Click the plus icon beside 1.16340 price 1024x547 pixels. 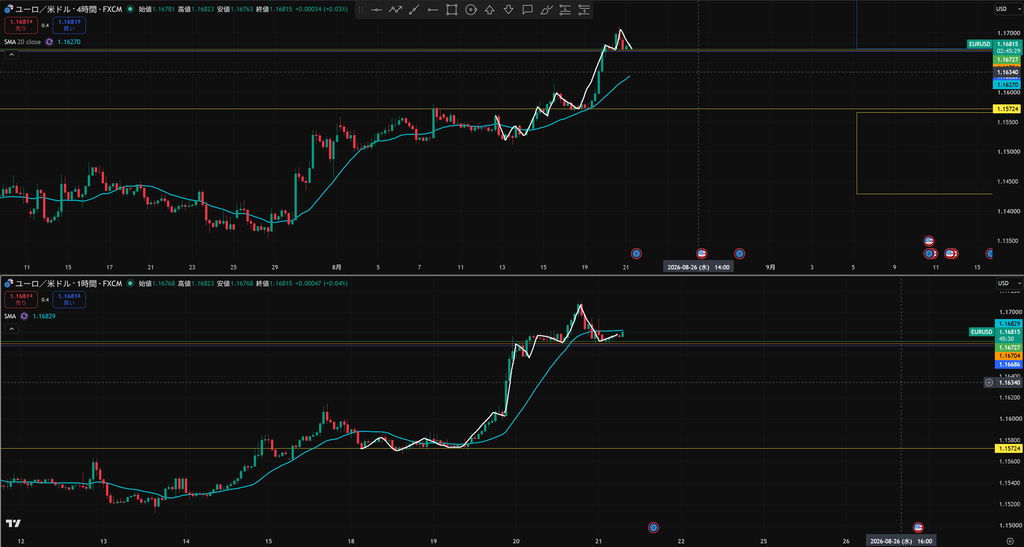(989, 383)
